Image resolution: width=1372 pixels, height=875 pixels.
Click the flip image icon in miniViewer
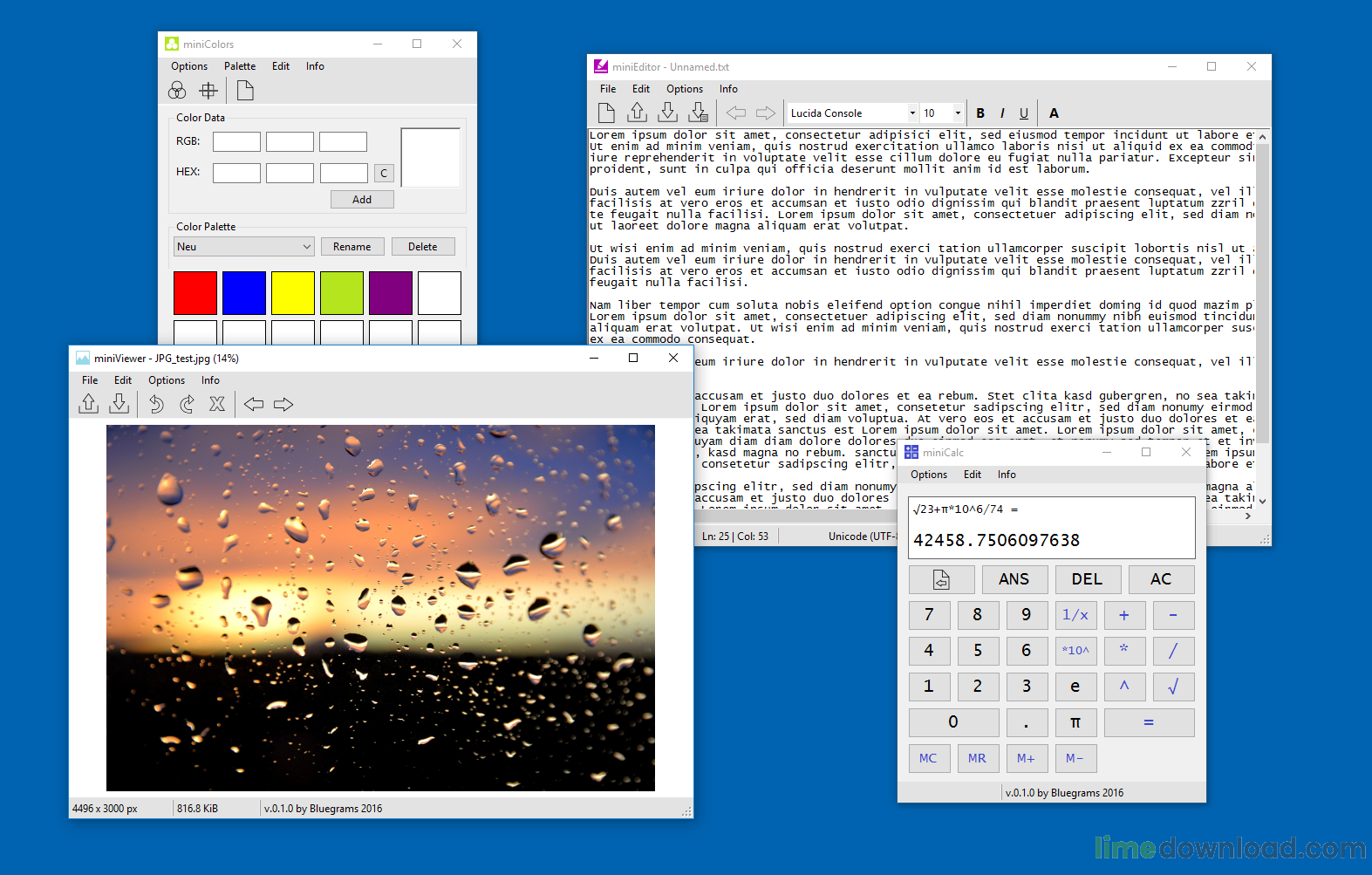pyautogui.click(x=217, y=404)
